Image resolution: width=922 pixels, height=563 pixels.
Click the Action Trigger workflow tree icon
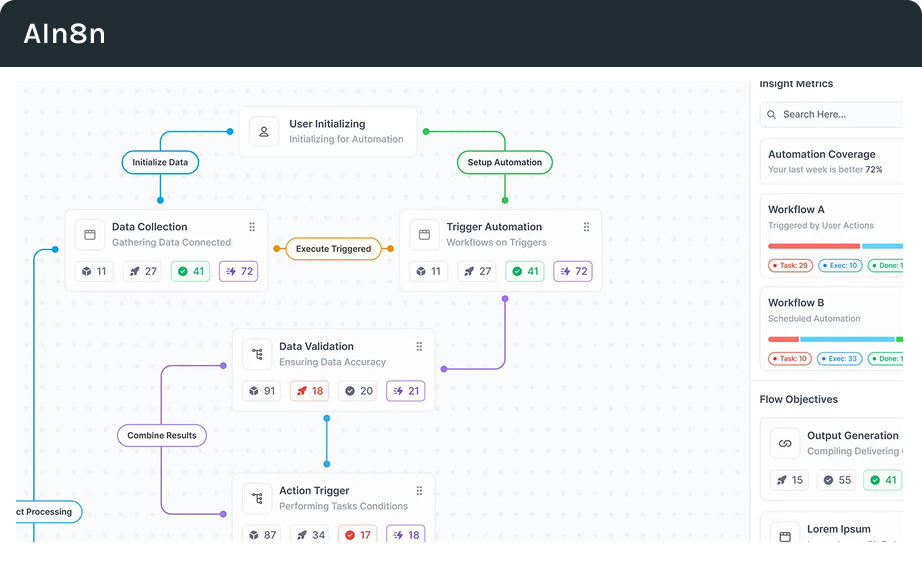tap(258, 498)
